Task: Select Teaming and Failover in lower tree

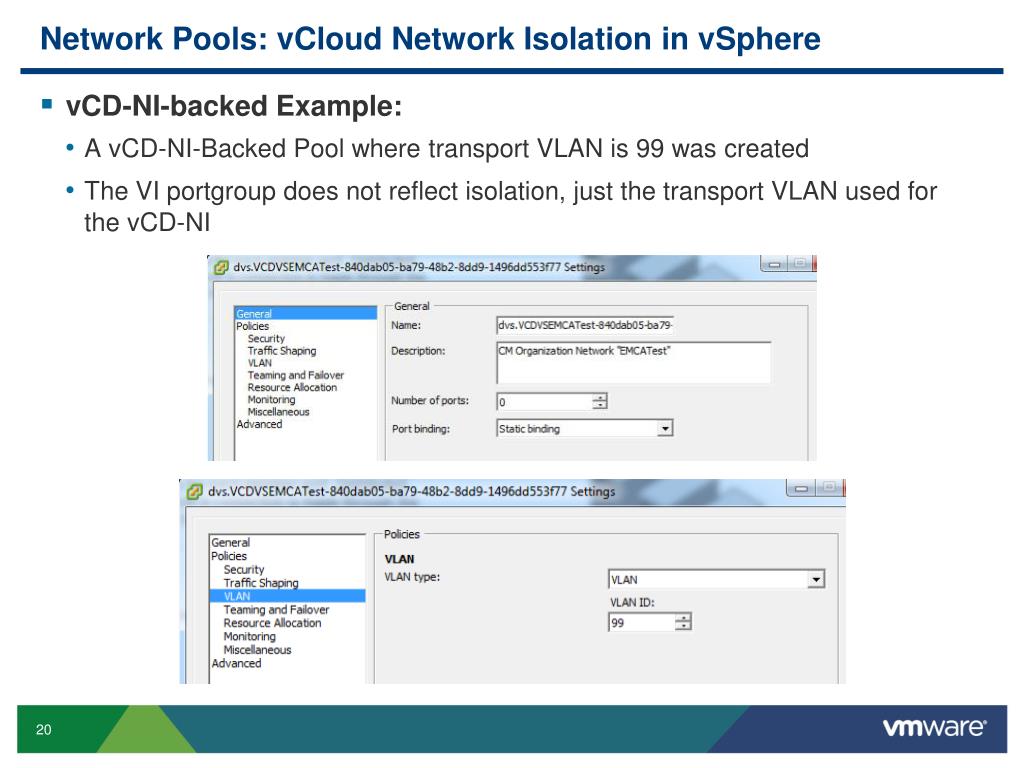Action: coord(276,609)
